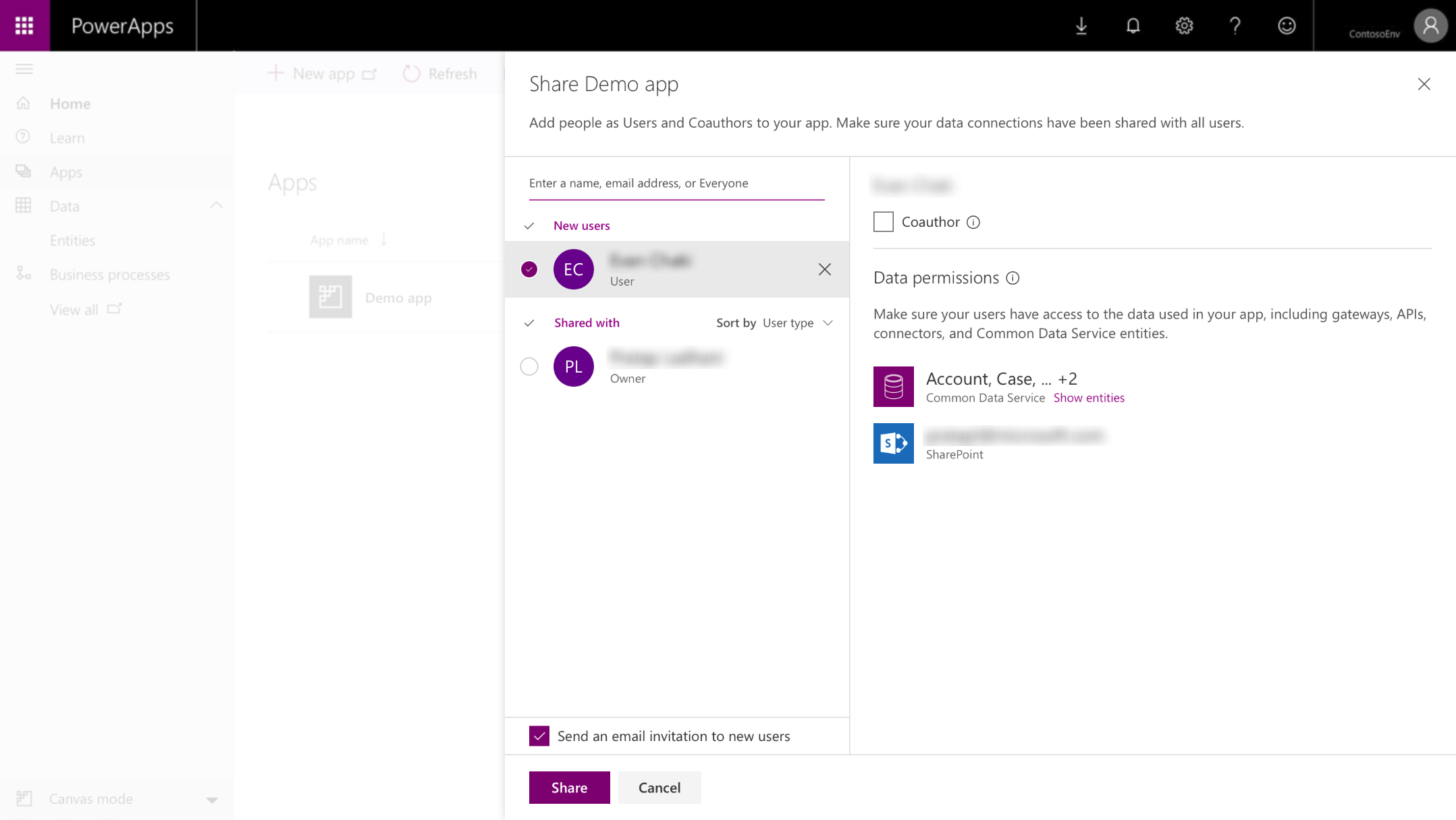1456x820 pixels.
Task: Click the PowerApps grid/waffle menu icon
Action: click(x=25, y=25)
